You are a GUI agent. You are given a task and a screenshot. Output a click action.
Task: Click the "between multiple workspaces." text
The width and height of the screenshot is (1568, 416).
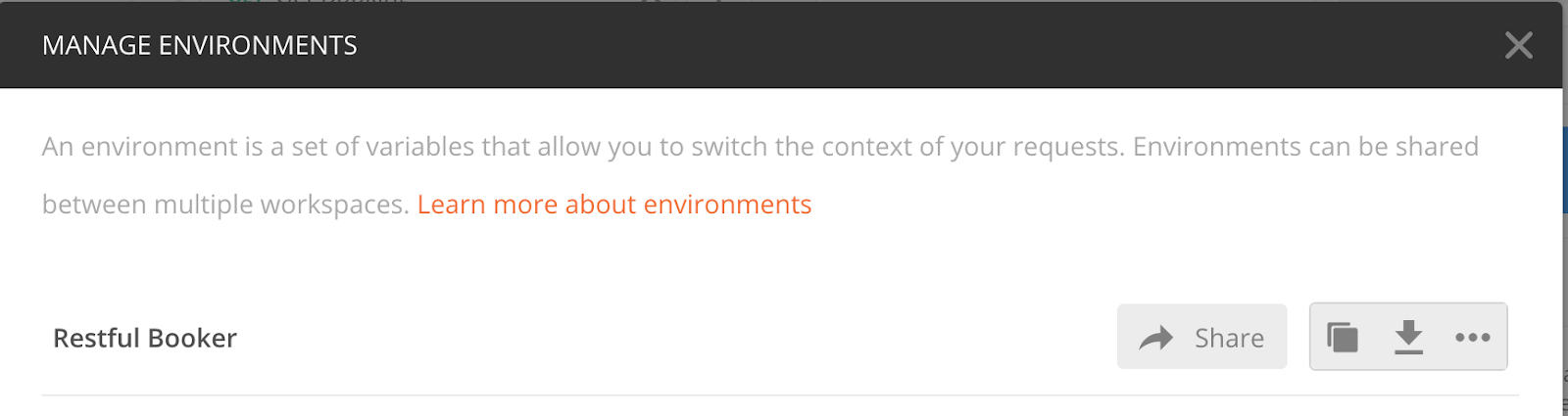click(x=225, y=205)
